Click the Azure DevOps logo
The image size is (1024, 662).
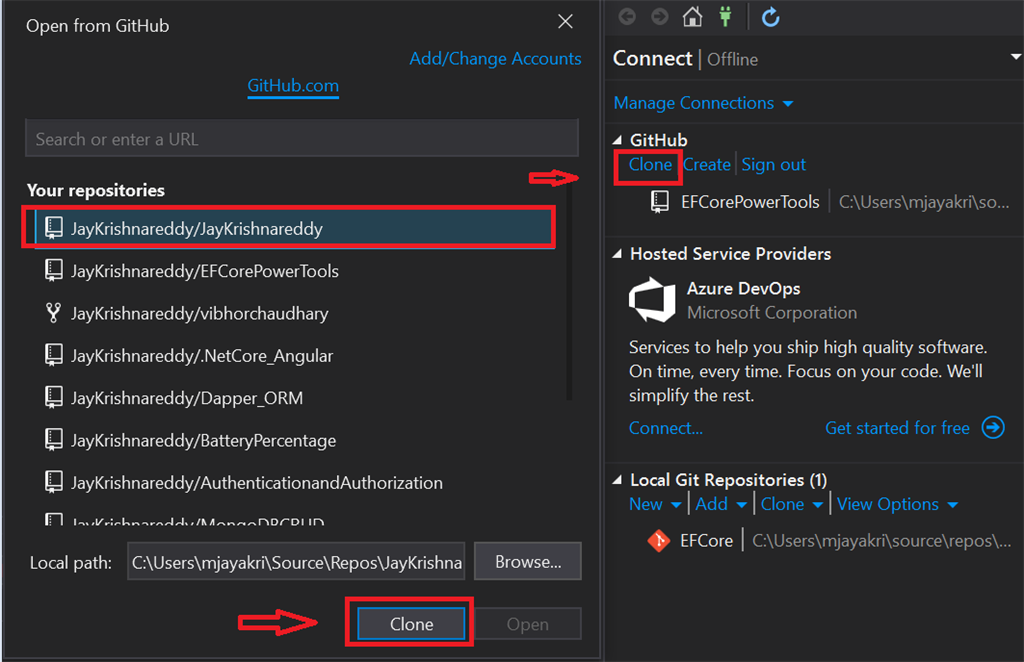pyautogui.click(x=652, y=300)
